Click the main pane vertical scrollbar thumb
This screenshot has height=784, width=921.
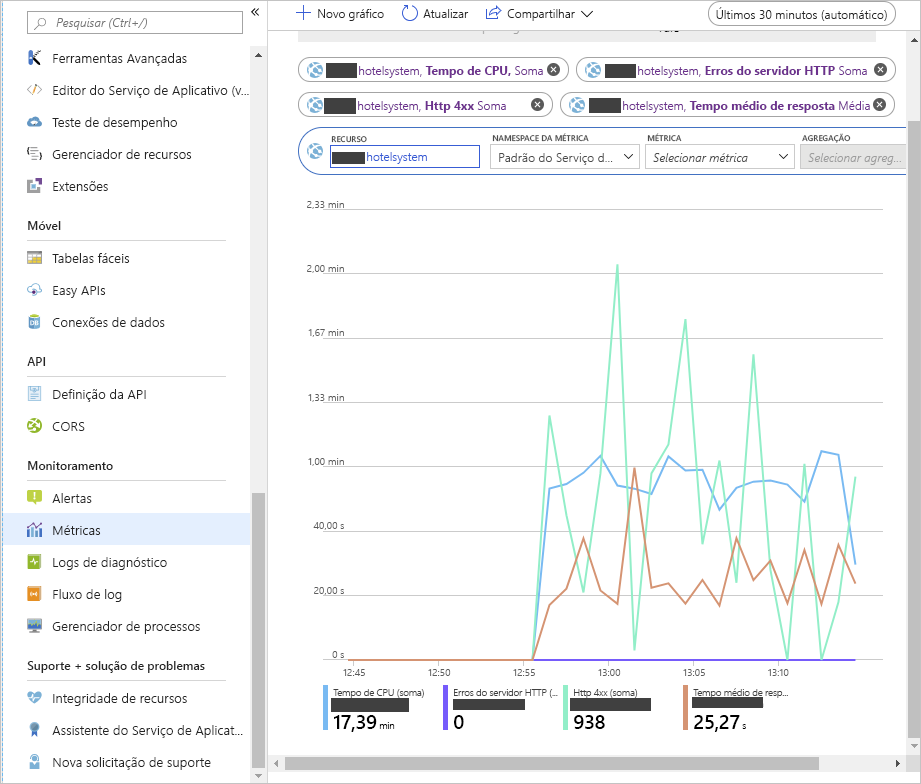[914, 429]
